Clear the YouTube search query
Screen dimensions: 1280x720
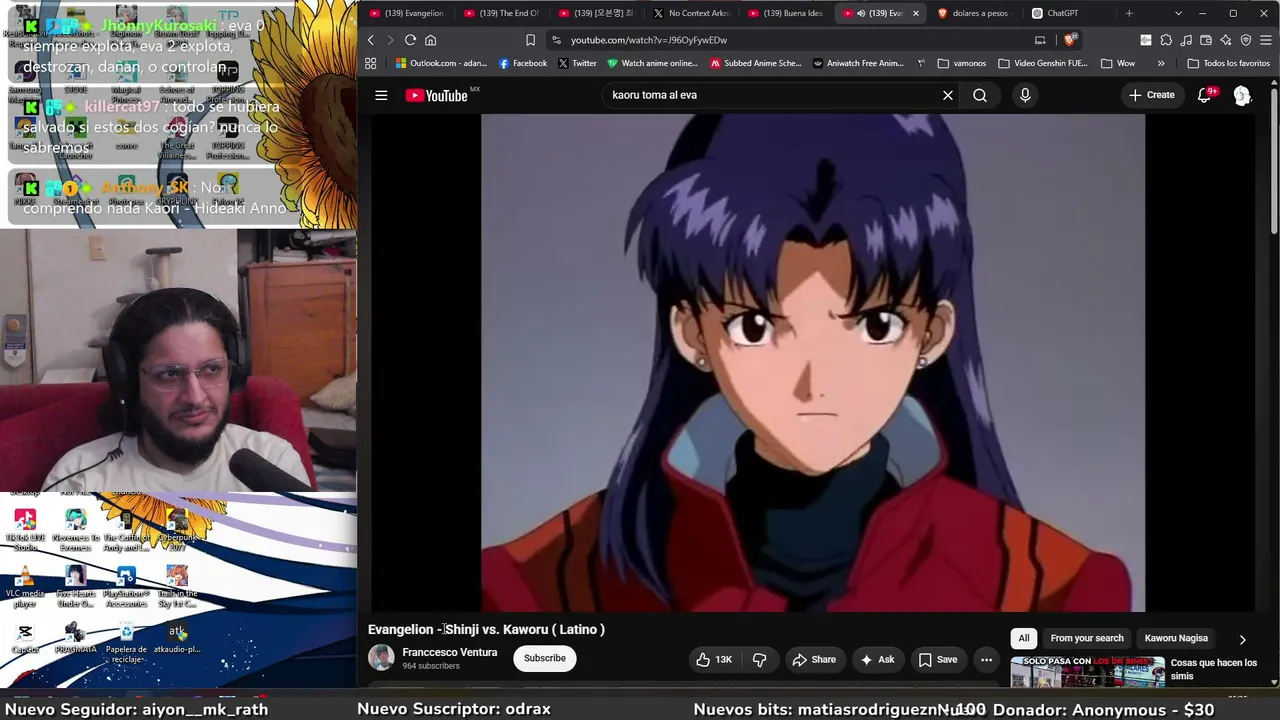[948, 95]
